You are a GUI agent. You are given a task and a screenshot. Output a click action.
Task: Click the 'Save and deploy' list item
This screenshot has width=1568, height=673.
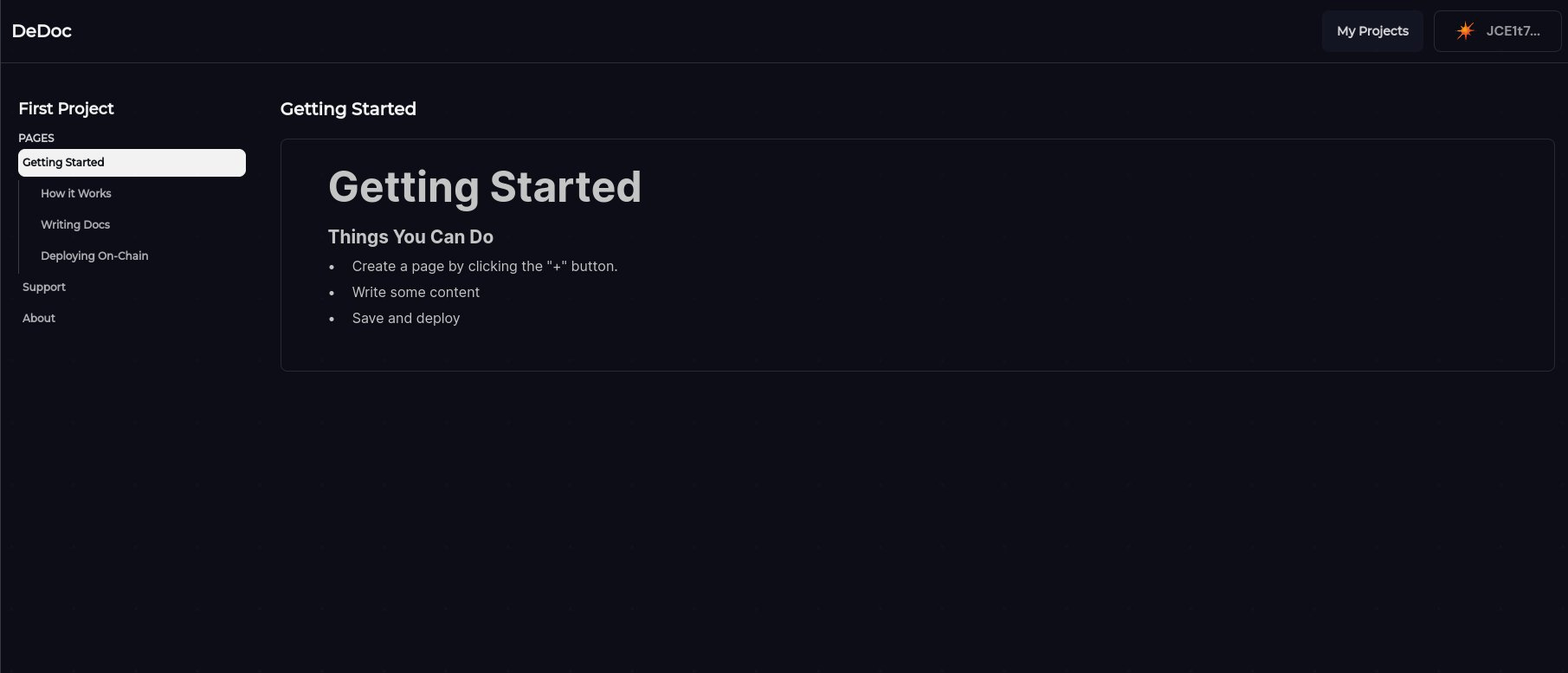(x=405, y=319)
